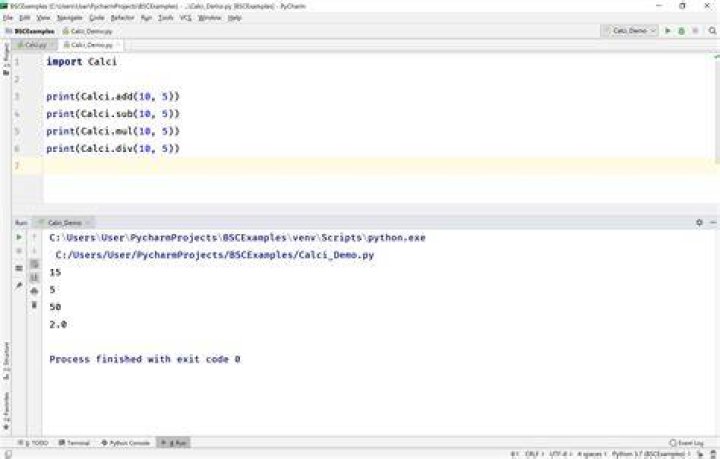The image size is (720, 459).
Task: Run Calci_Demo with the green toolbar arrow
Action: pyautogui.click(x=668, y=31)
